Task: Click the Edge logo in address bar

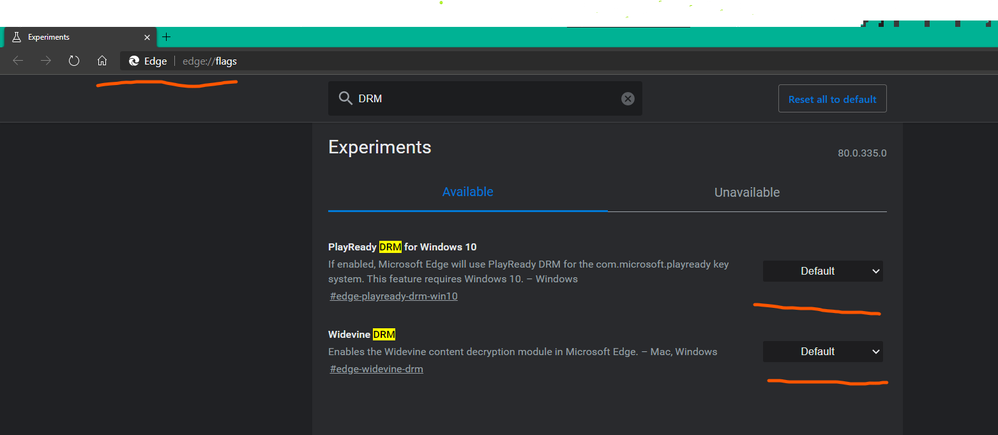Action: (x=134, y=61)
